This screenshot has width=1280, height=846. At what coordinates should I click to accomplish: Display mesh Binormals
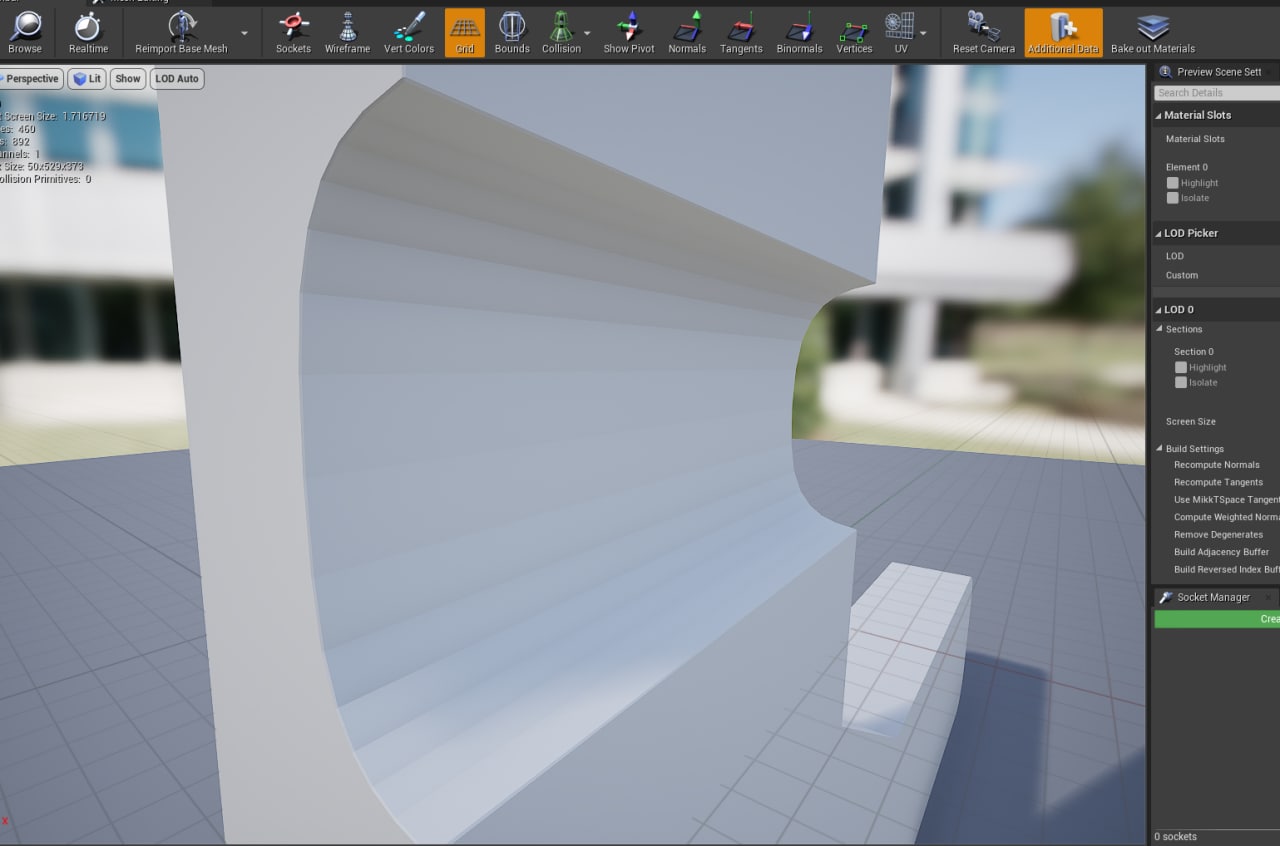click(799, 33)
